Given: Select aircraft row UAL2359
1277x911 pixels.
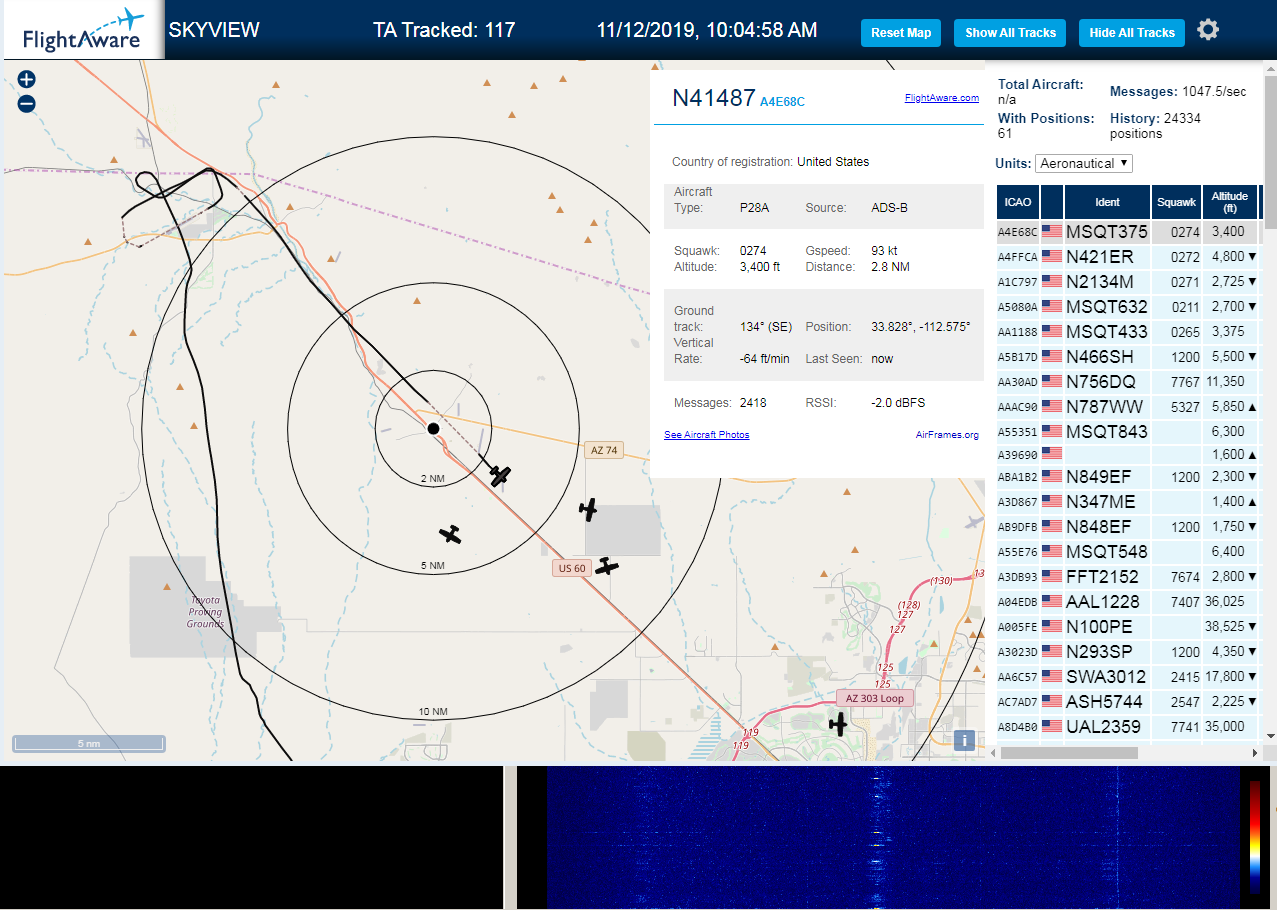Looking at the screenshot, I should 1128,726.
